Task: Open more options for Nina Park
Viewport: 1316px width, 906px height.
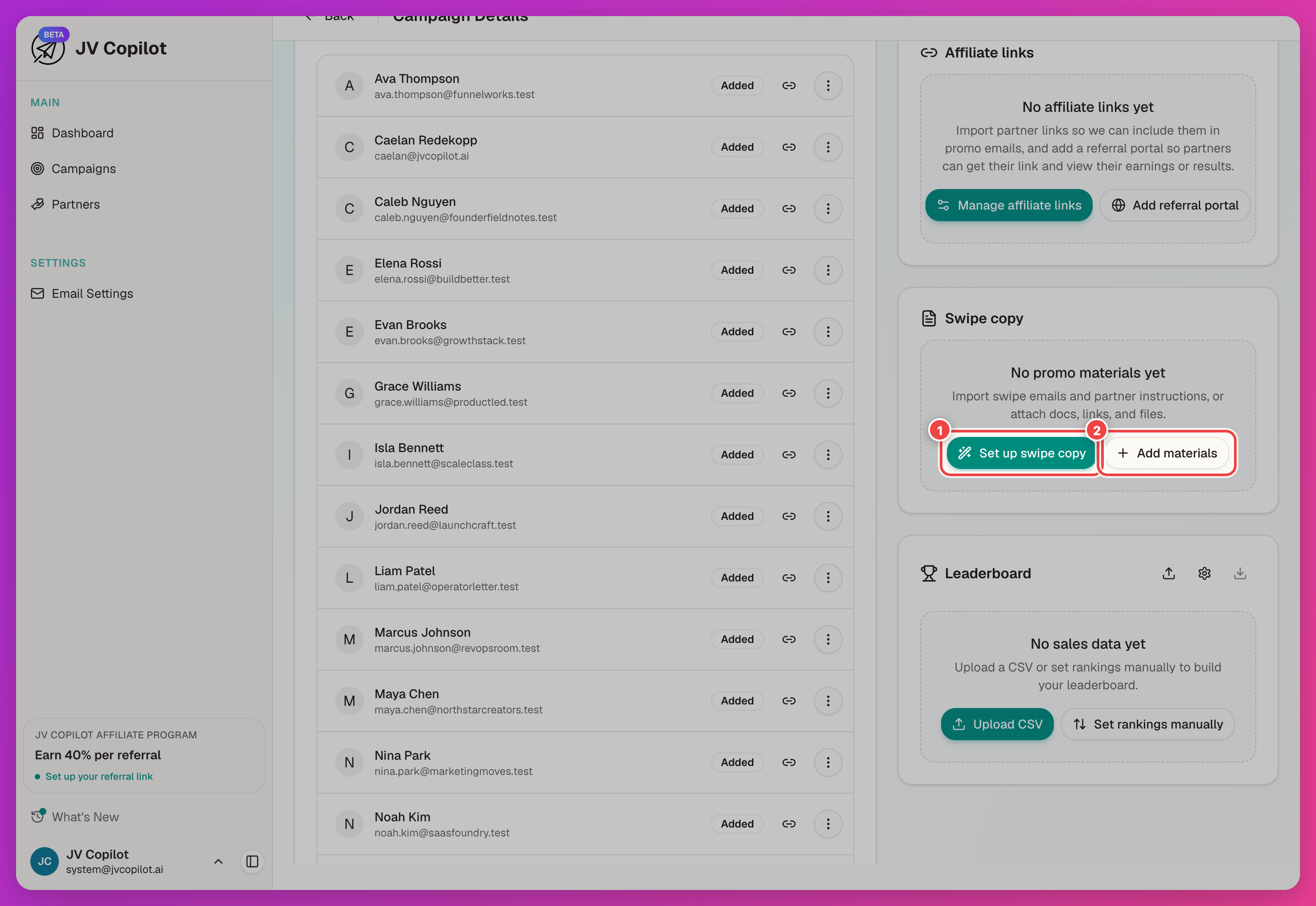Action: [x=828, y=762]
